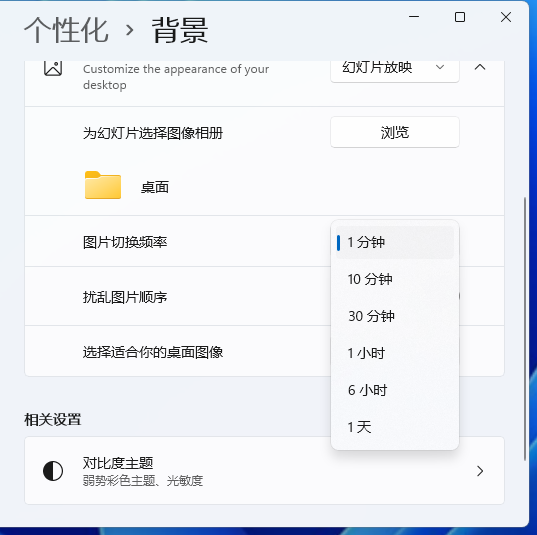Open 对比度主题 related settings
The width and height of the screenshot is (537, 535).
coord(264,471)
